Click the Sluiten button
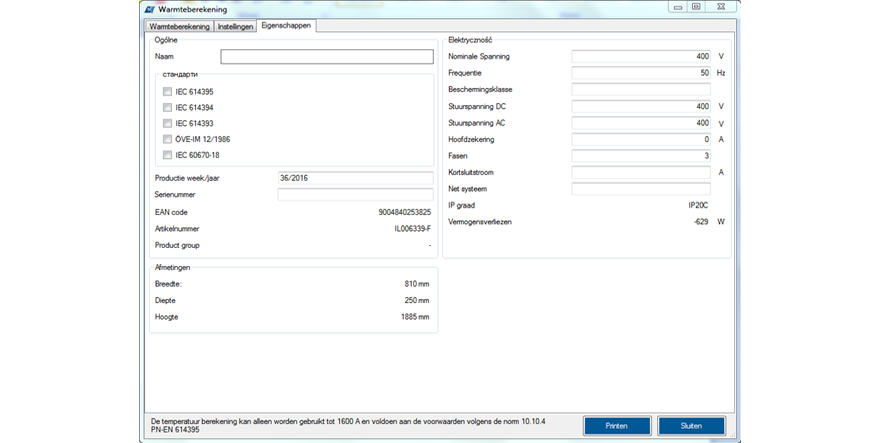Image resolution: width=880 pixels, height=443 pixels. (x=691, y=426)
